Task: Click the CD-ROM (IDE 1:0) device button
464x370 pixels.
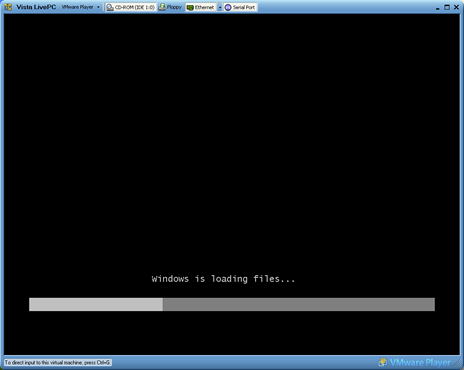Action: click(131, 7)
